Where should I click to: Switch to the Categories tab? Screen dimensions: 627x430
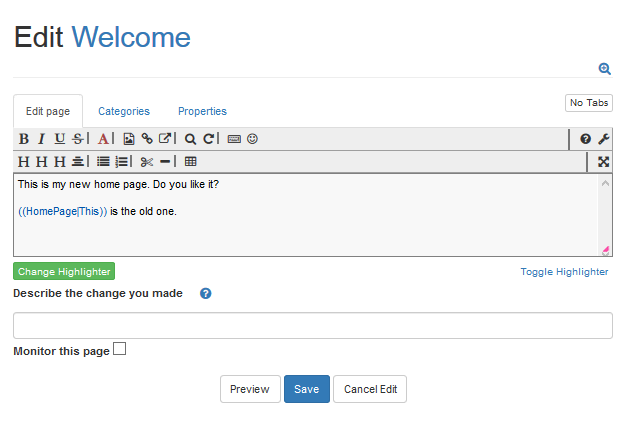click(124, 111)
